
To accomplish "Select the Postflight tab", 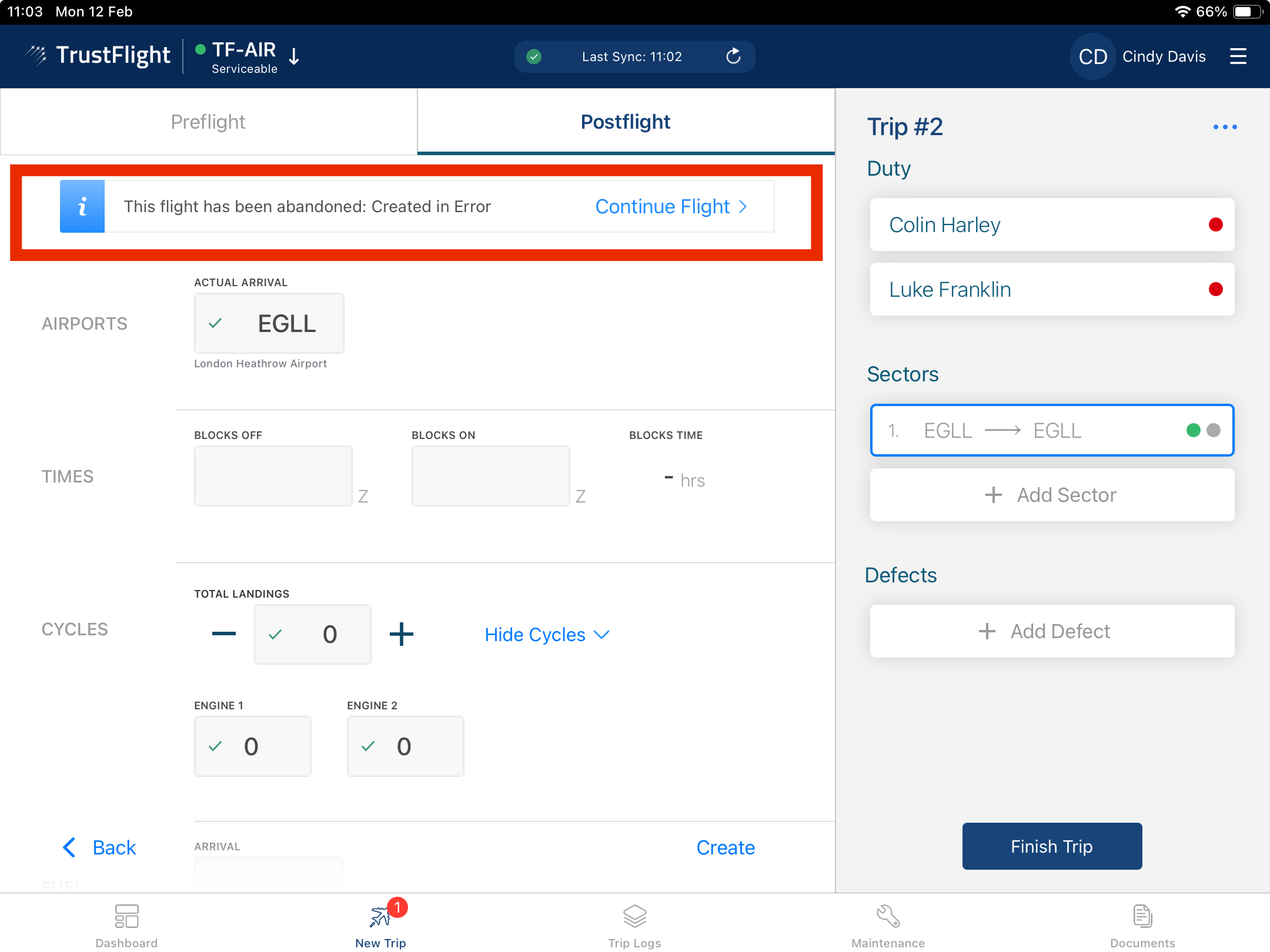I will 626,122.
